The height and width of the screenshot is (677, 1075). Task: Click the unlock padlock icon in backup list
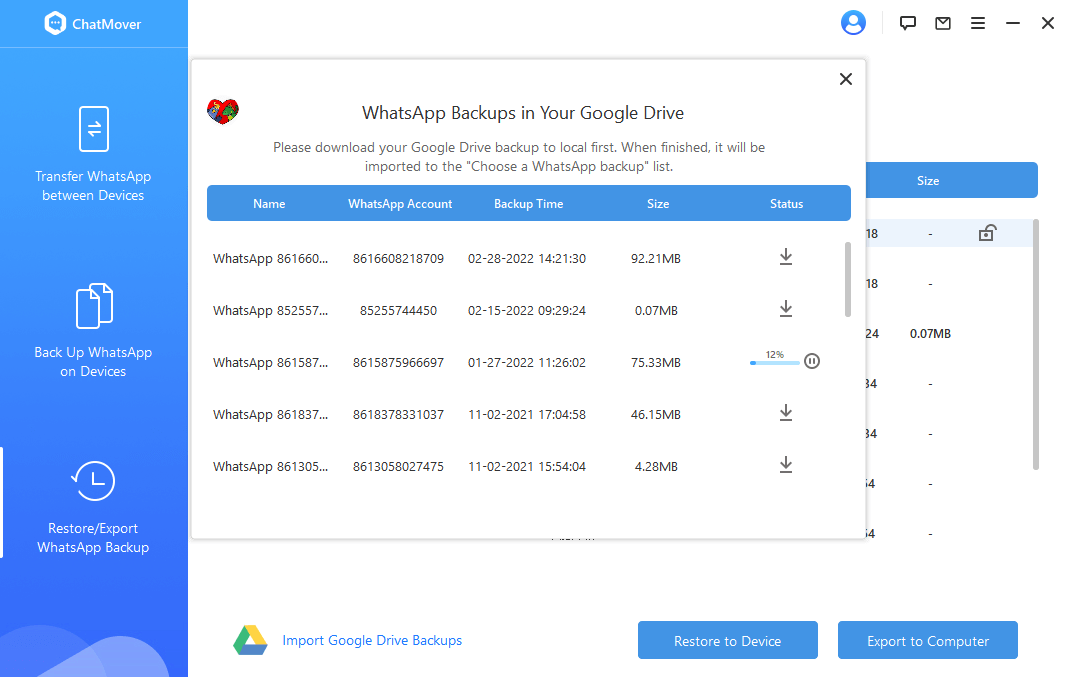[987, 234]
